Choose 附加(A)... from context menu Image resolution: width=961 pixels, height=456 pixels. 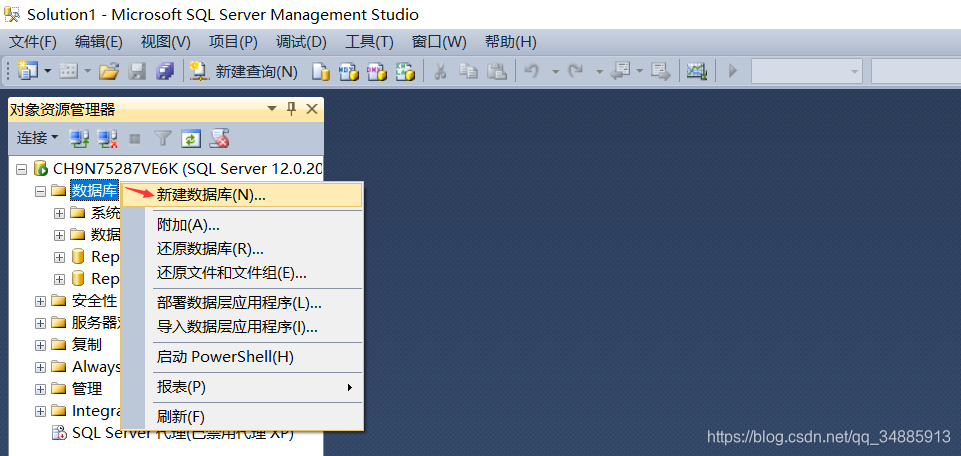243,225
